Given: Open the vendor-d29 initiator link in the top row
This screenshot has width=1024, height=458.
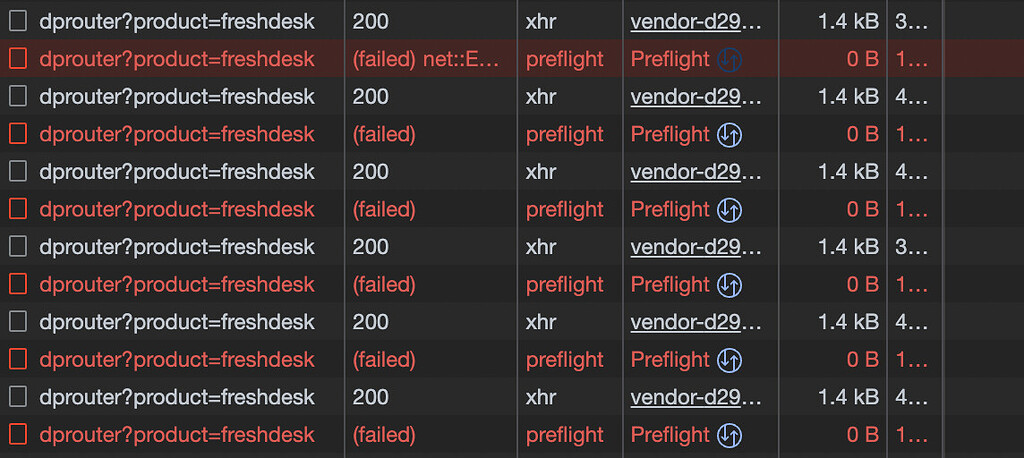Looking at the screenshot, I should point(696,22).
